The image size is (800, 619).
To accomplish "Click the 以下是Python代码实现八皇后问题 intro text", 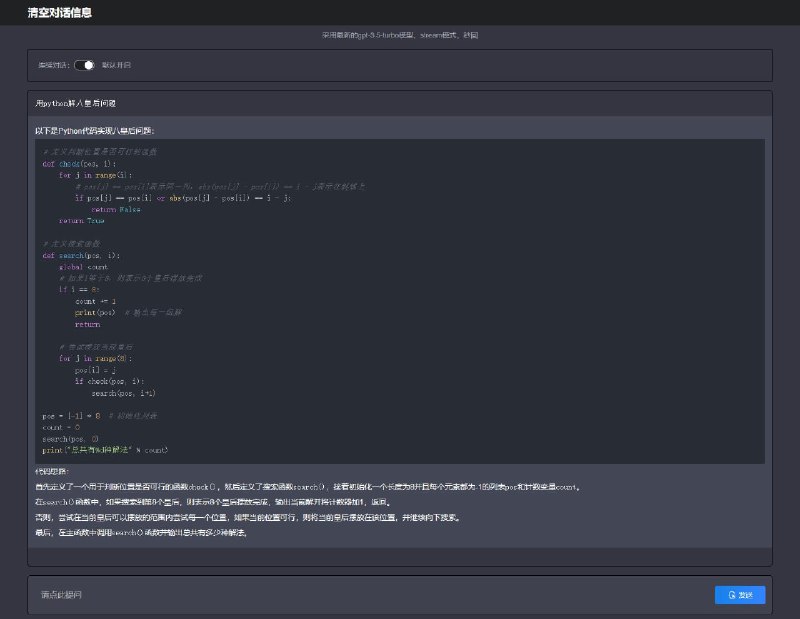I will tap(95, 130).
